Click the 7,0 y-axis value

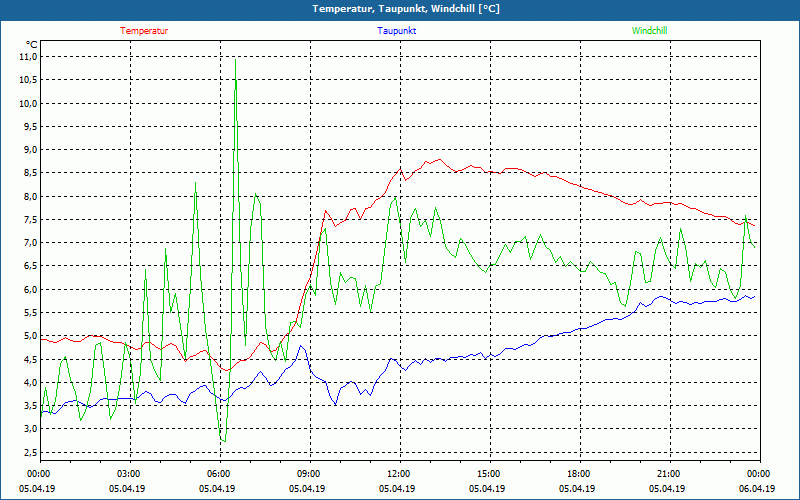tap(31, 243)
